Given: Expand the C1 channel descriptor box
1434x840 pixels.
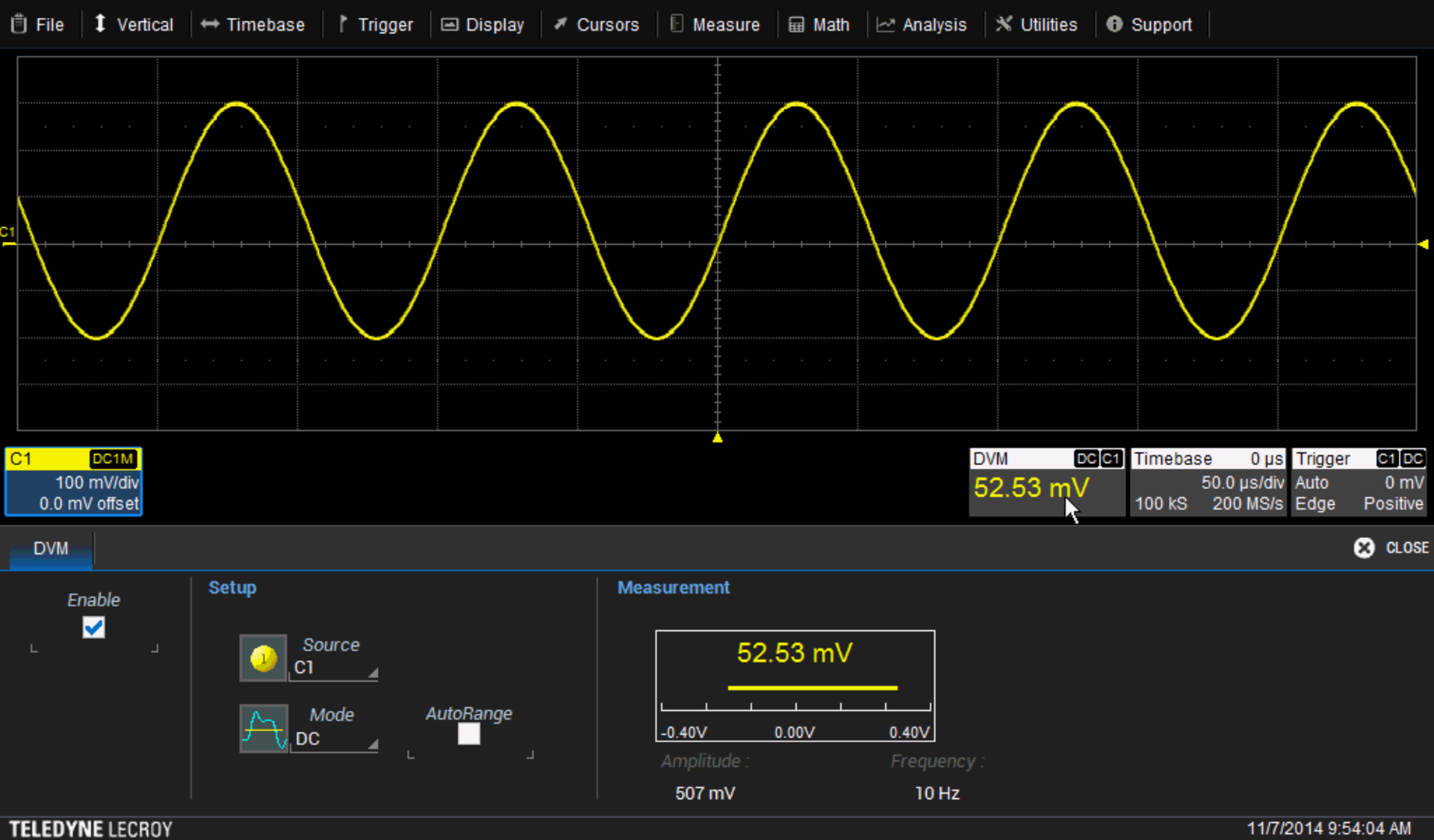Looking at the screenshot, I should (x=72, y=482).
